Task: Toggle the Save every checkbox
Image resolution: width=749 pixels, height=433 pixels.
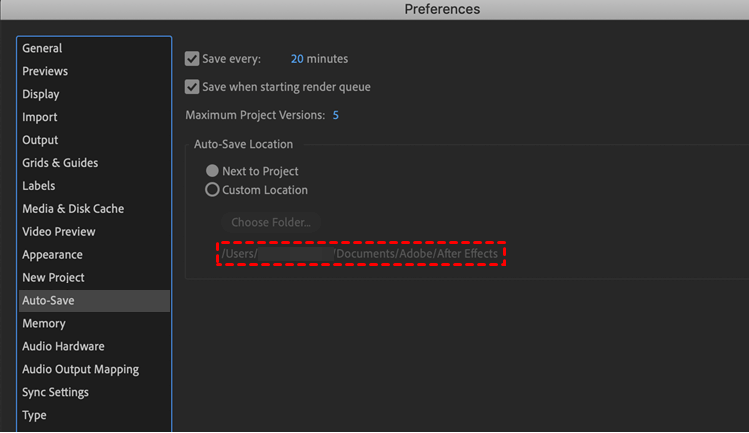Action: click(193, 59)
